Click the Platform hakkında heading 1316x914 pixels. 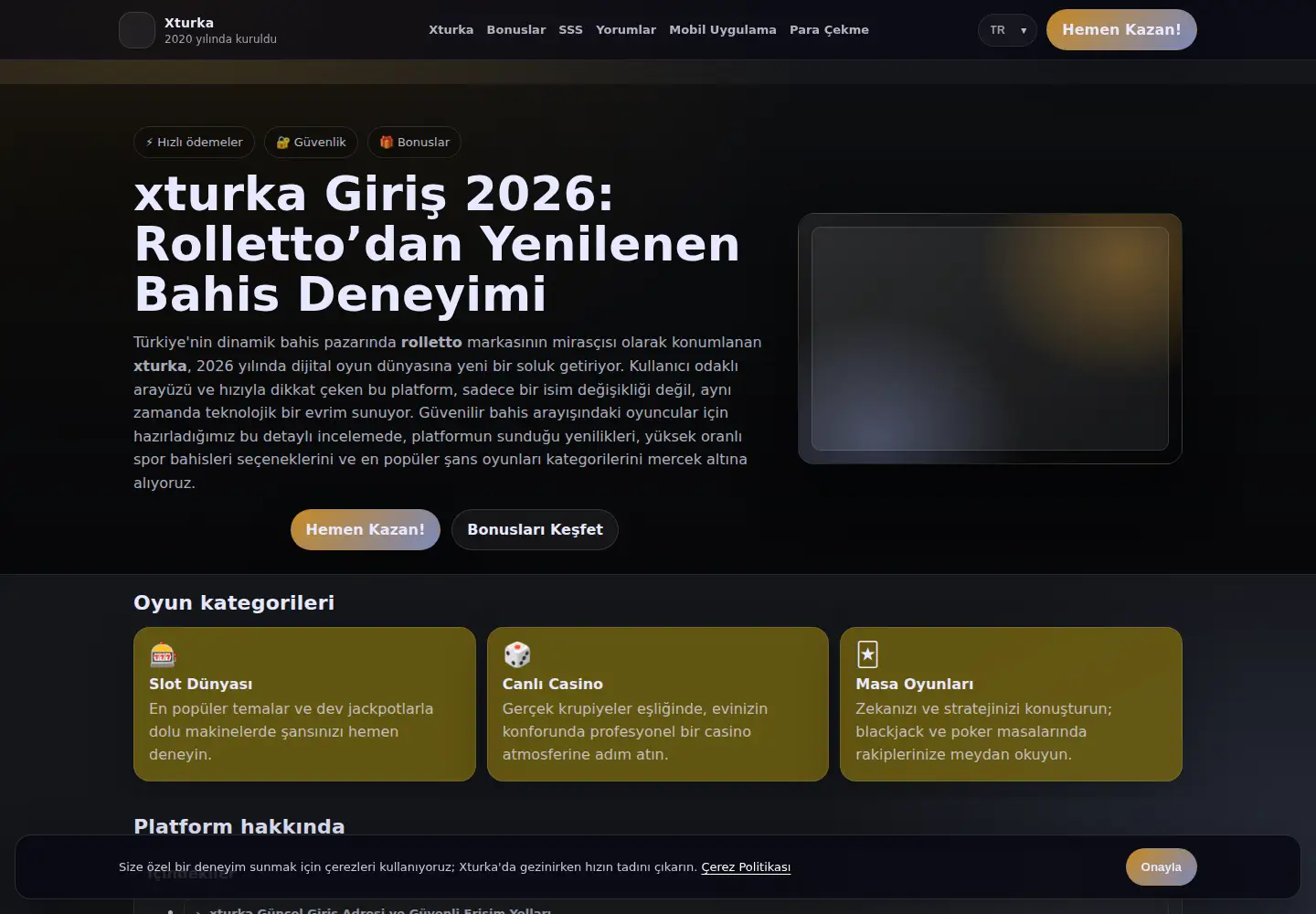tap(239, 826)
